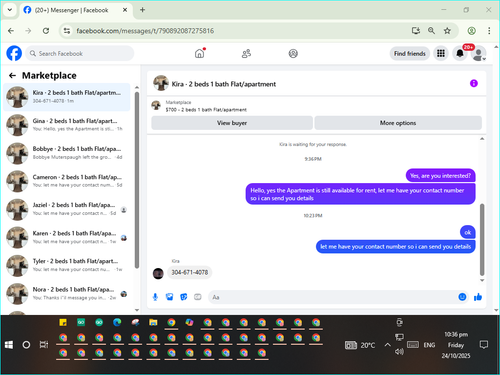Click Kira's small avatar beside phone message
Viewport: 500px width, 375px height.
(x=158, y=273)
